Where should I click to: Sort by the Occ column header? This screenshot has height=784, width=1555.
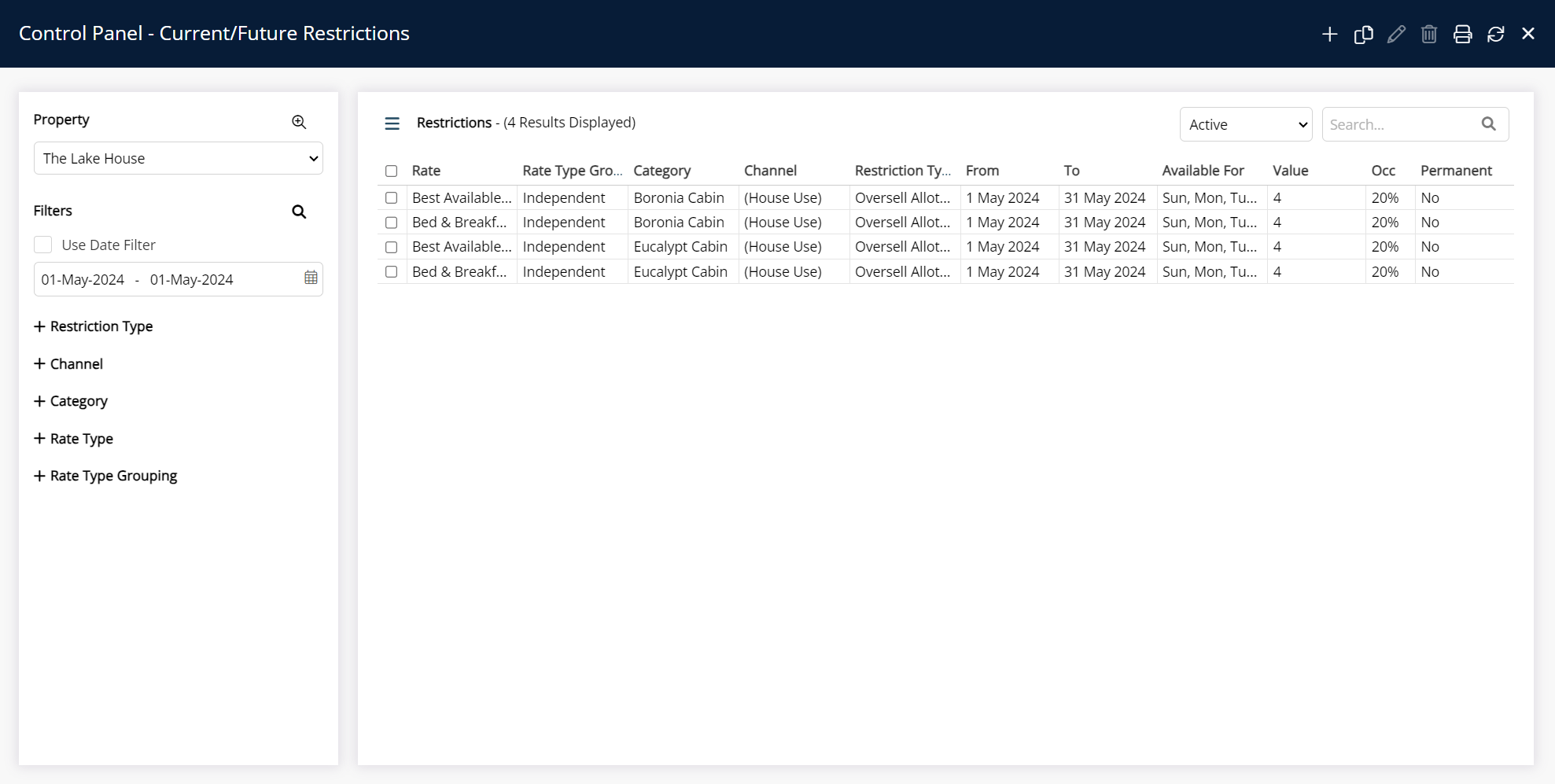click(1384, 171)
